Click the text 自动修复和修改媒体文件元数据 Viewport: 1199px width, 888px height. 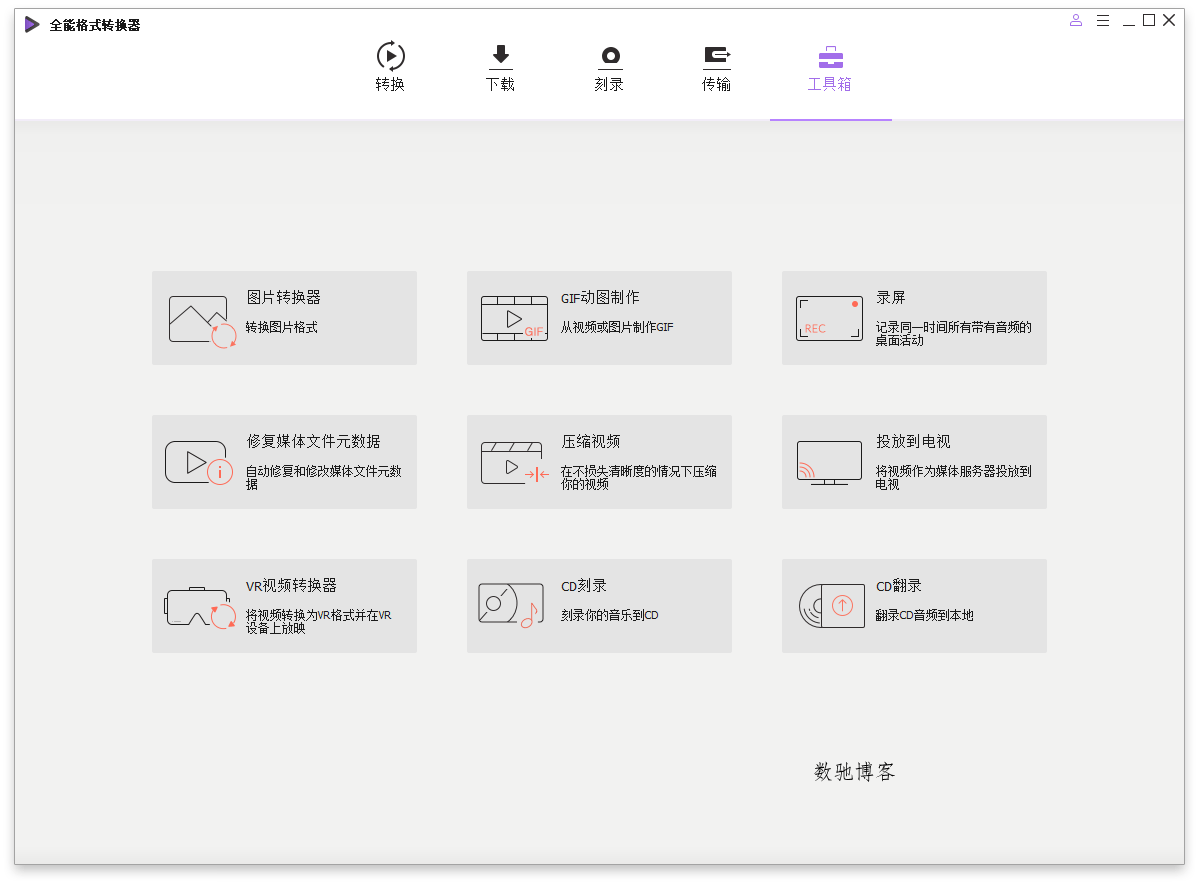[x=323, y=477]
